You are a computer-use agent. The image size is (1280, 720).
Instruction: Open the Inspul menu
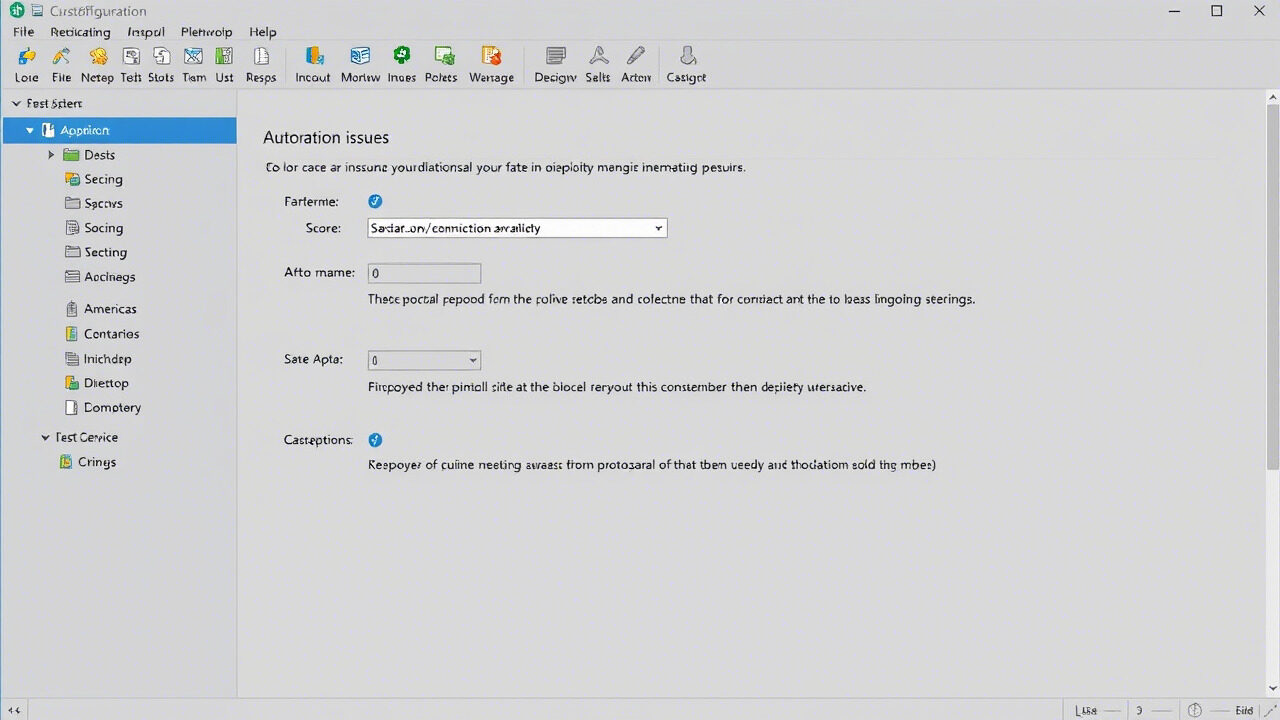pyautogui.click(x=146, y=32)
